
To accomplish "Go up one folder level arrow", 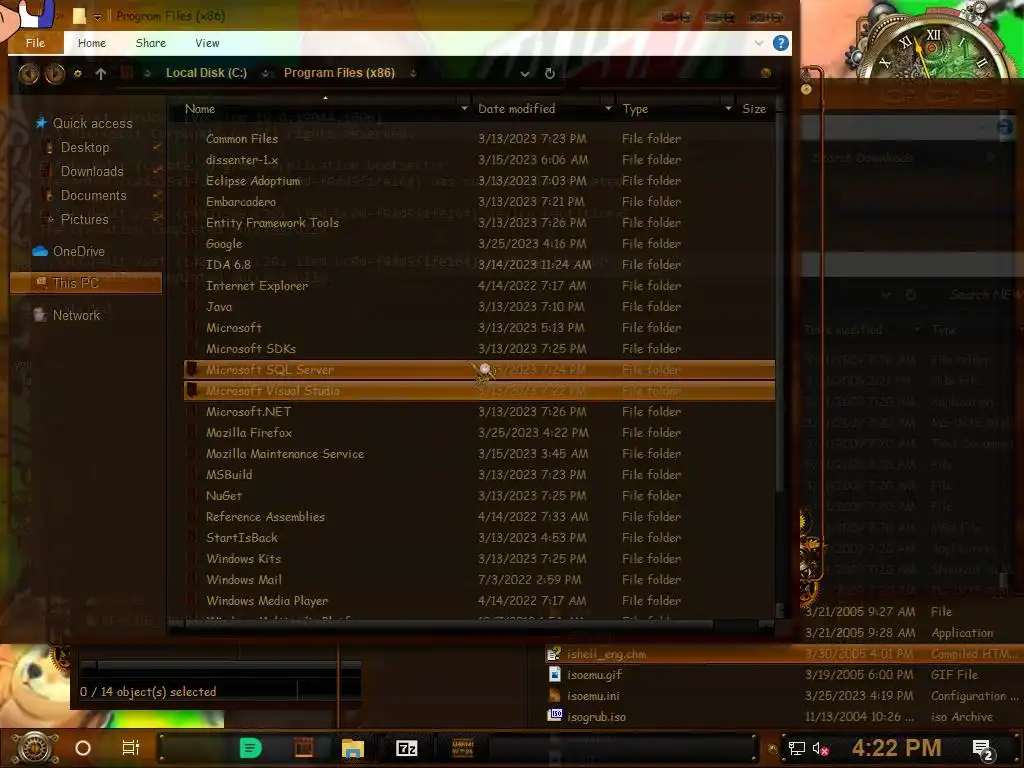I will click(x=101, y=74).
